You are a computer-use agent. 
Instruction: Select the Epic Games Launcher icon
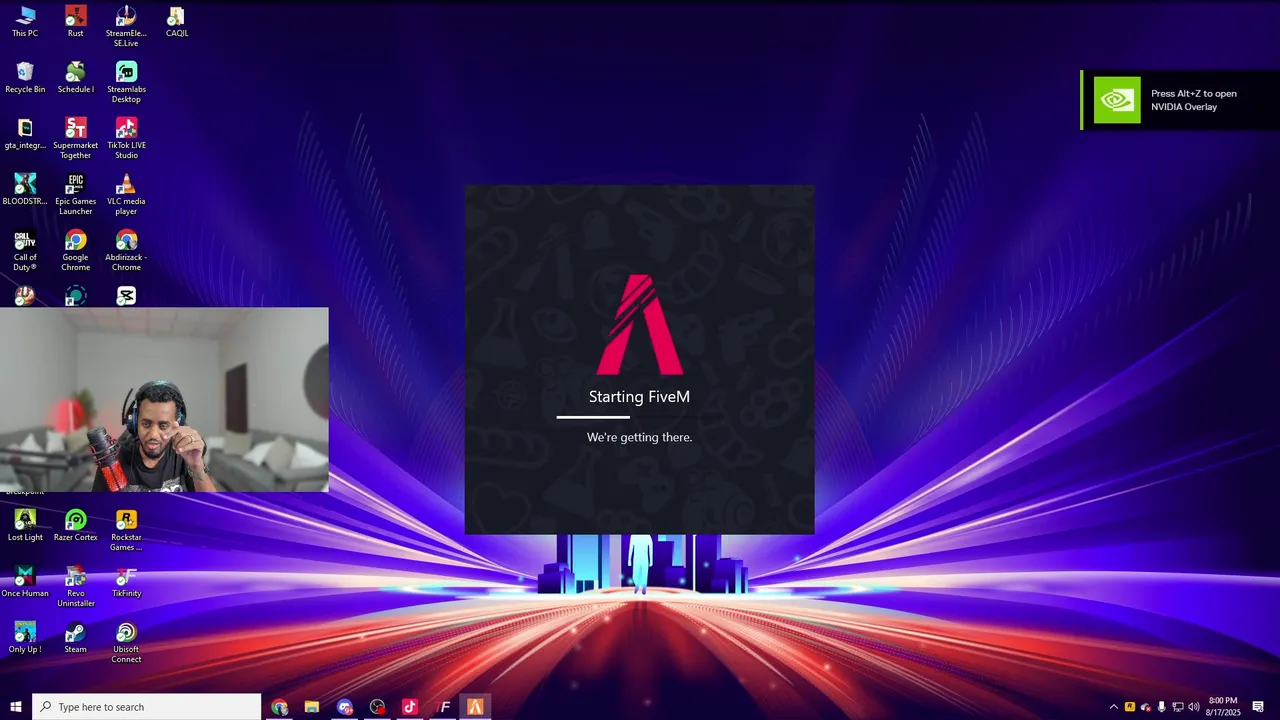tap(76, 195)
